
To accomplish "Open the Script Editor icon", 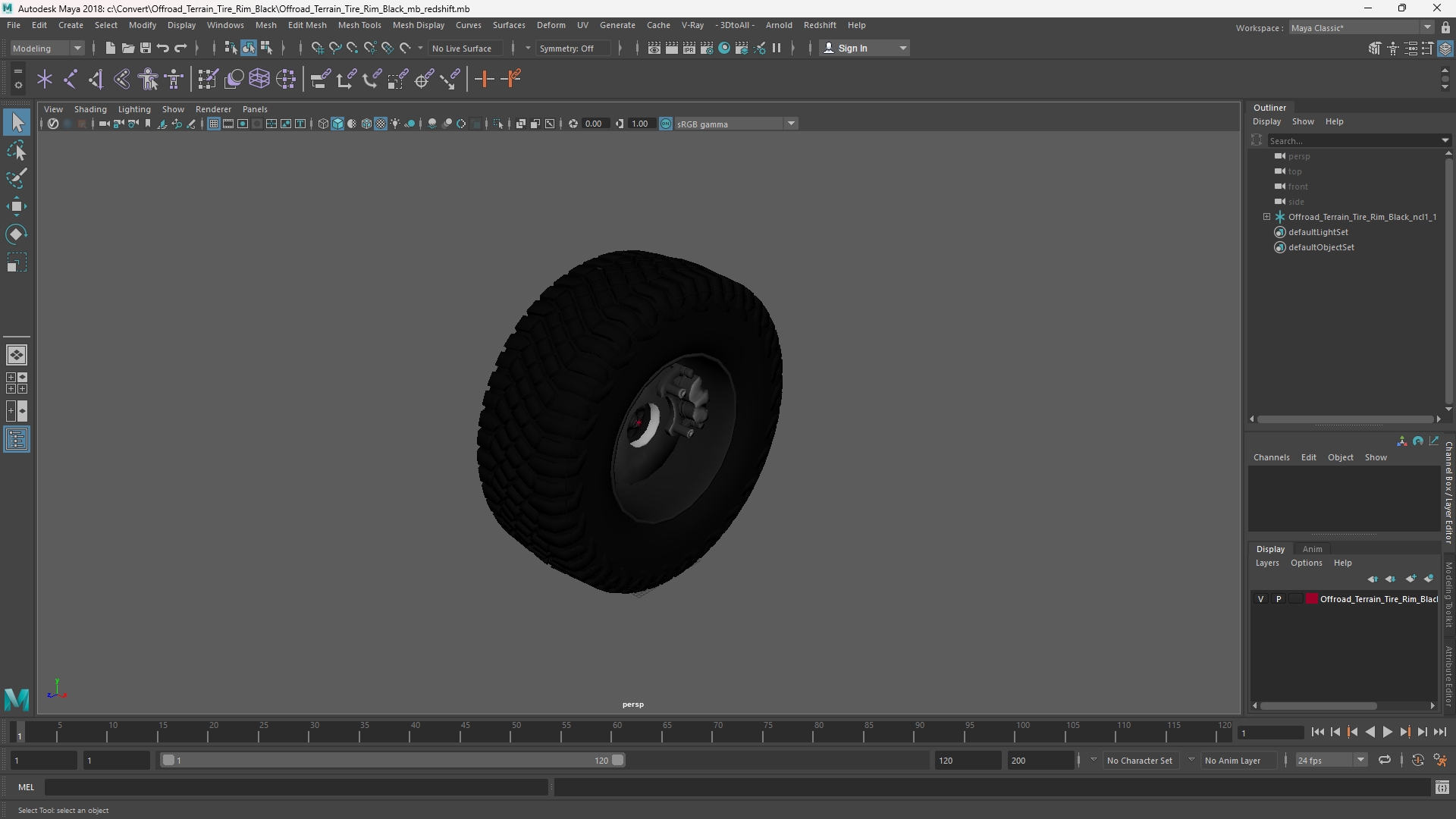I will [1442, 788].
